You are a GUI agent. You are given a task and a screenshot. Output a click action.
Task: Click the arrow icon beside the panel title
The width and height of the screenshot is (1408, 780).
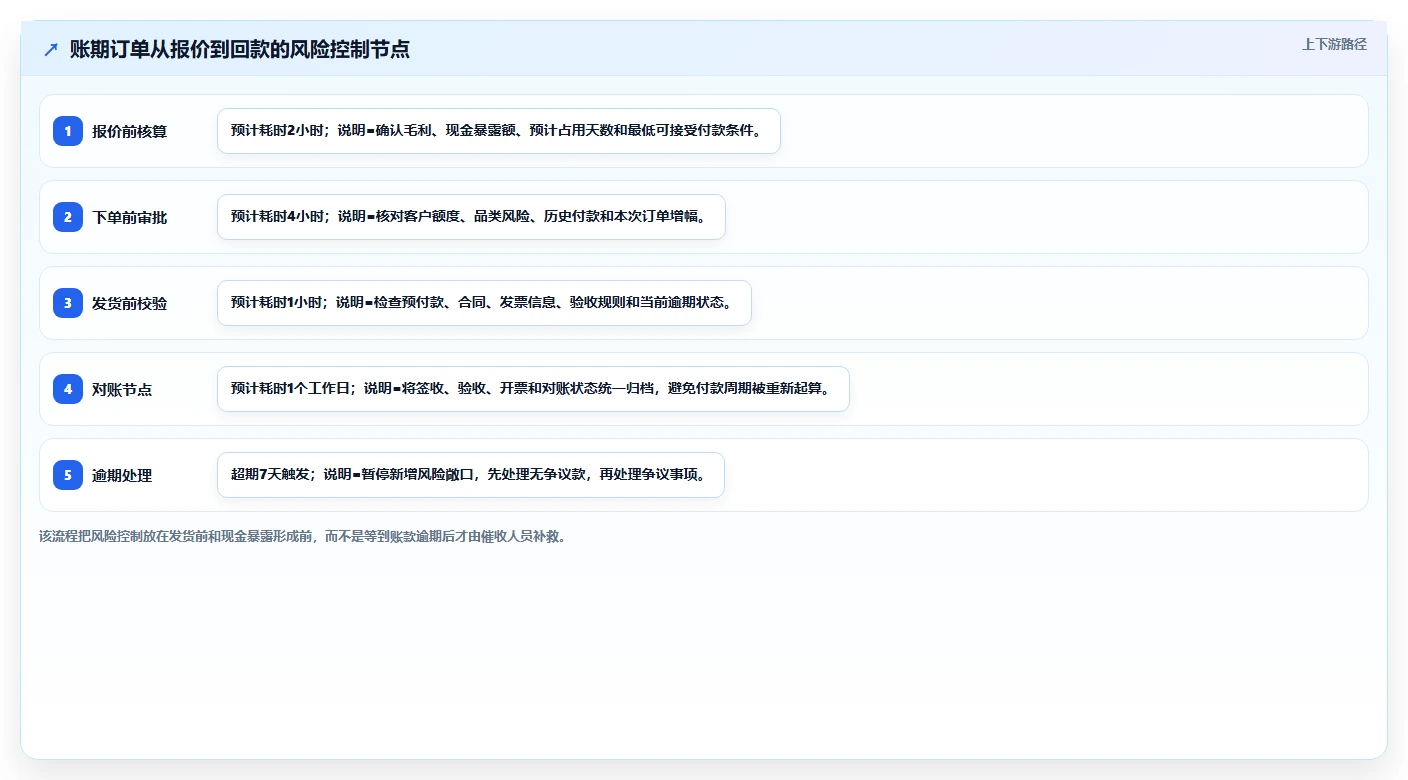coord(51,50)
